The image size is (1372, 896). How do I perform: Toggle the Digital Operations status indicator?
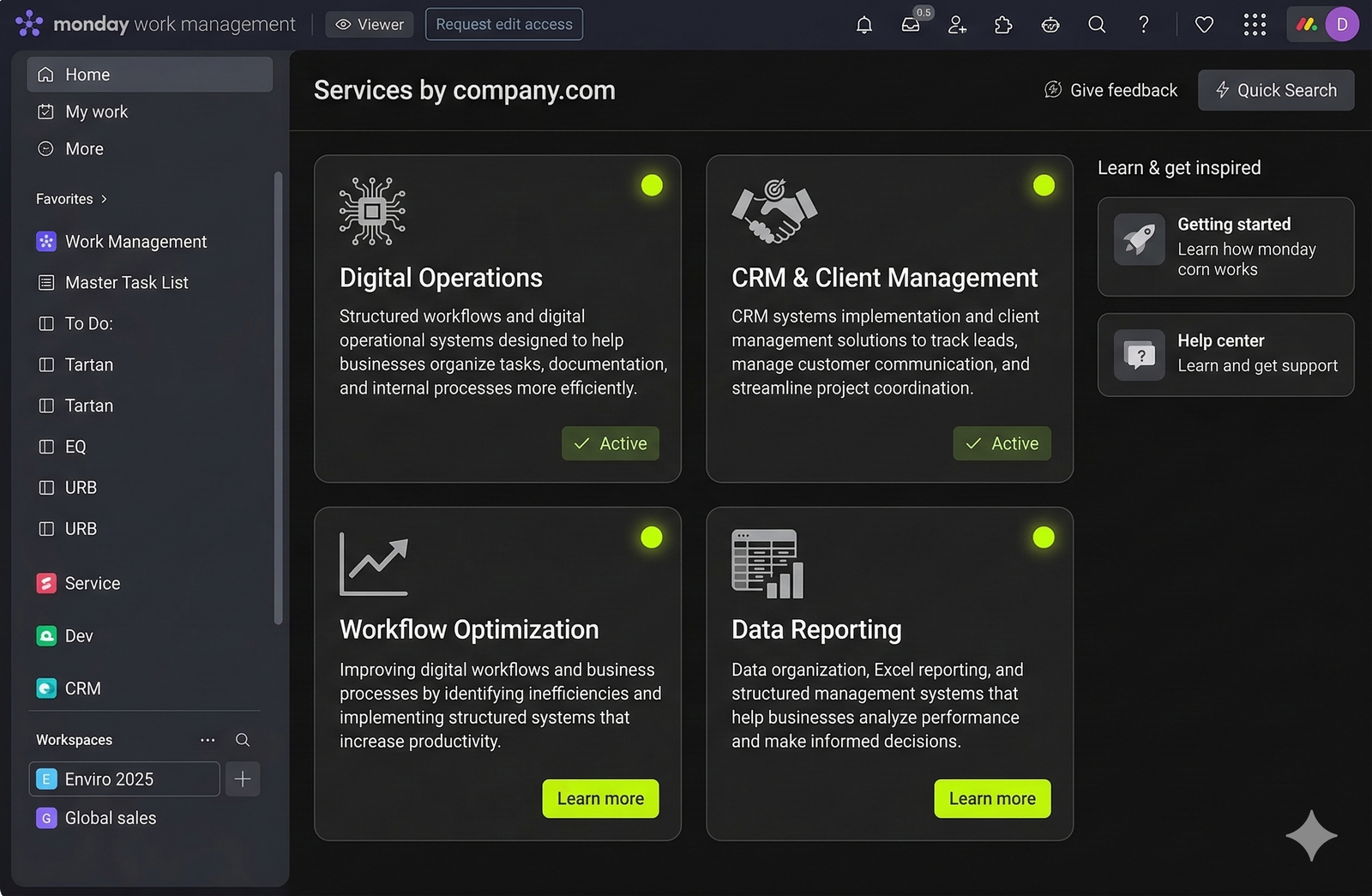[652, 184]
